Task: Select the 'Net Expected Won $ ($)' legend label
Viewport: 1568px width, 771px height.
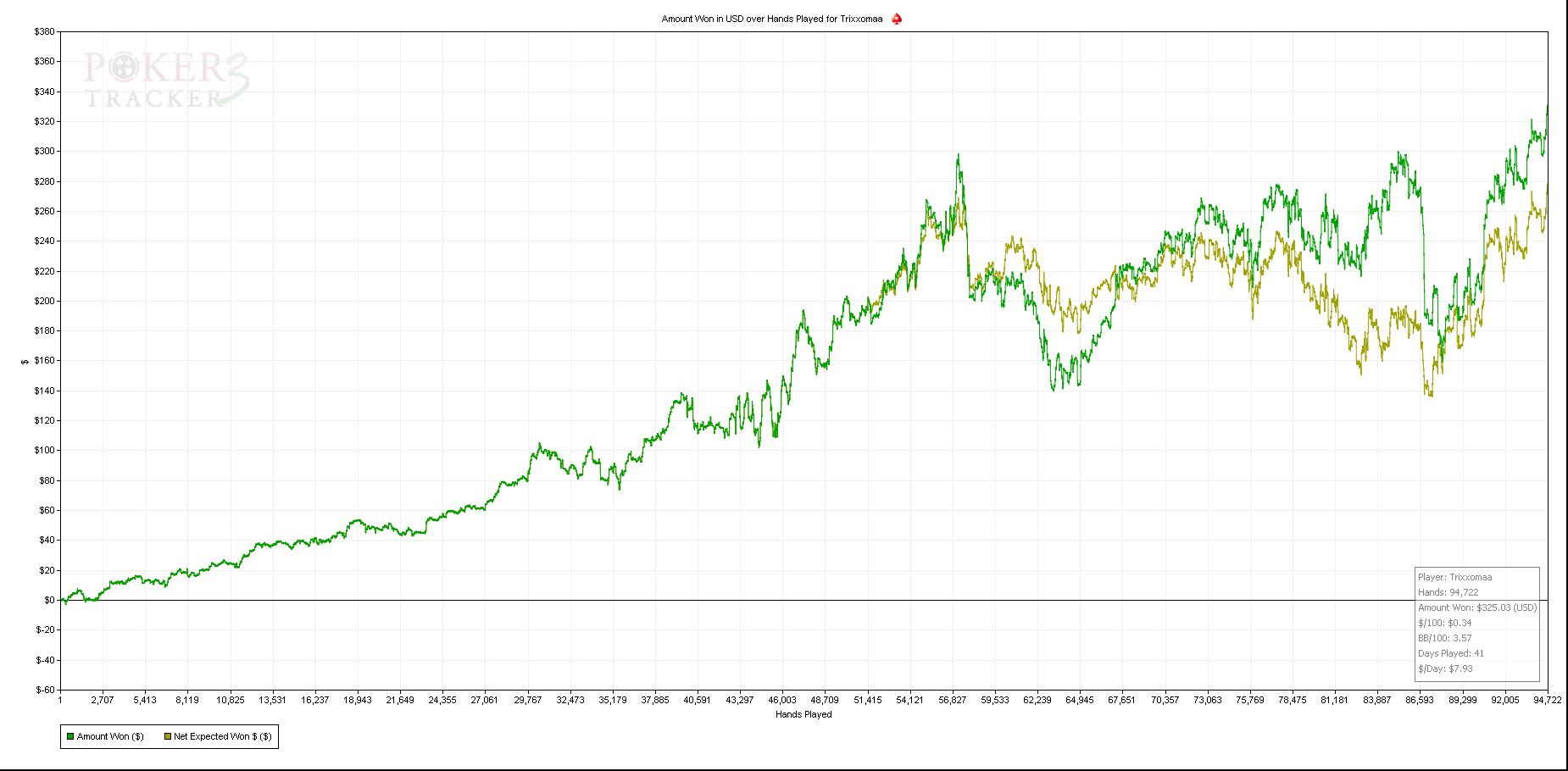Action: pyautogui.click(x=223, y=737)
